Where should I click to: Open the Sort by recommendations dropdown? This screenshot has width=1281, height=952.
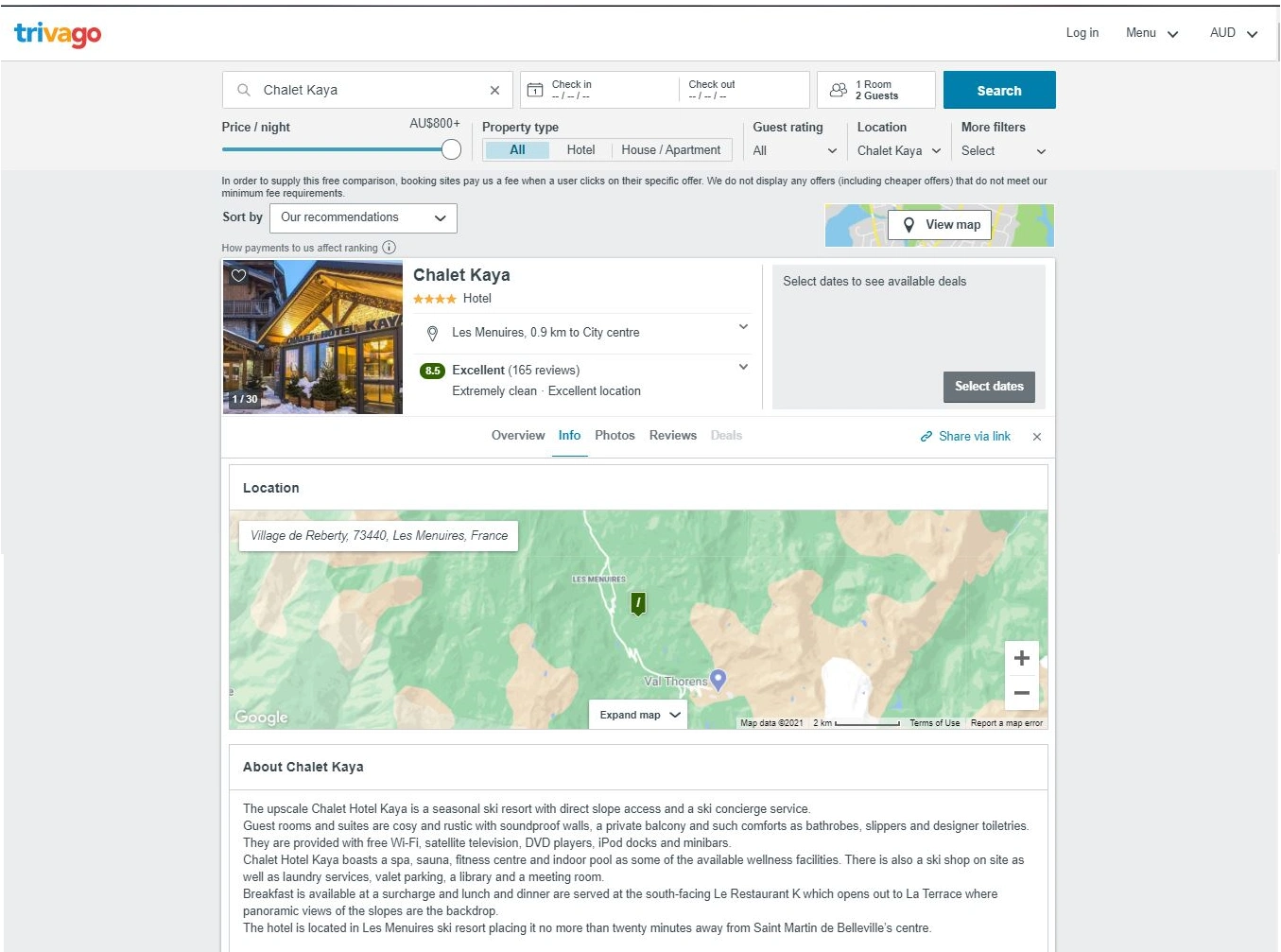click(x=363, y=218)
